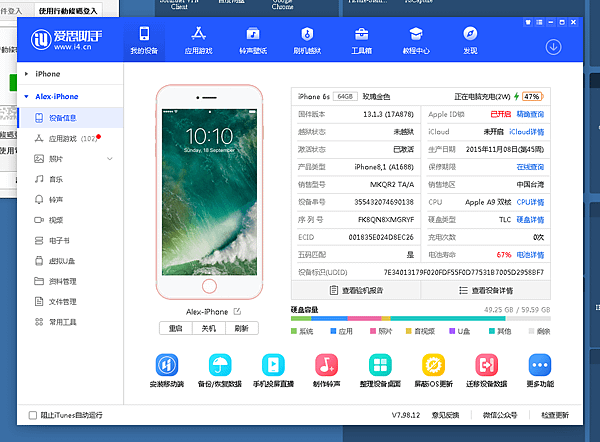Open the CPU详情 link
Image resolution: width=600 pixels, height=442 pixels.
pos(530,202)
